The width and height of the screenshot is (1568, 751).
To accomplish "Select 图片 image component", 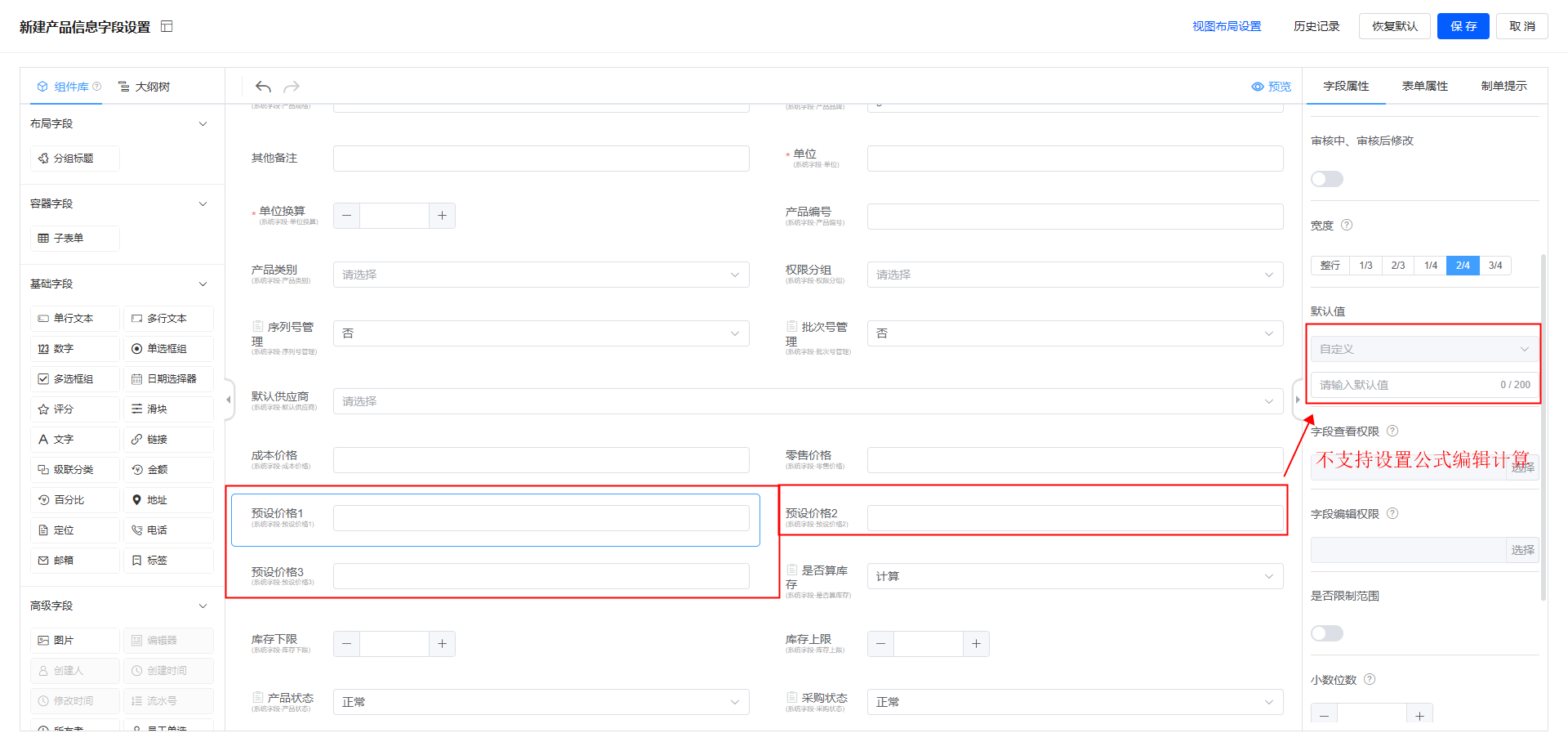I will pyautogui.click(x=75, y=641).
